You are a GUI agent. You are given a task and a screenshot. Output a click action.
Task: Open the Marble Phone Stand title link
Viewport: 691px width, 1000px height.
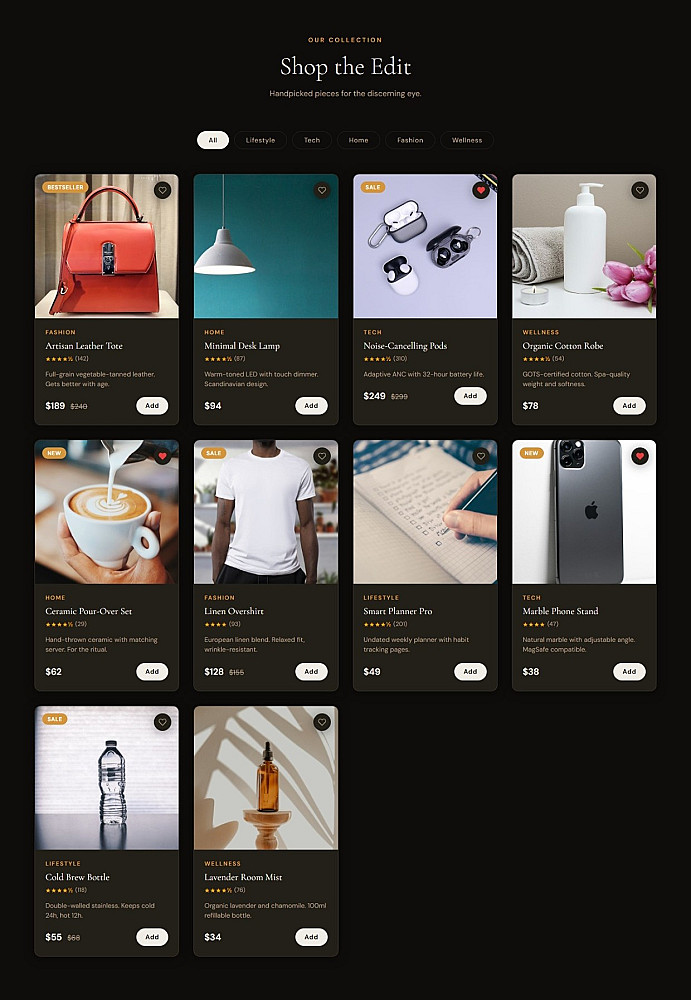click(x=560, y=611)
